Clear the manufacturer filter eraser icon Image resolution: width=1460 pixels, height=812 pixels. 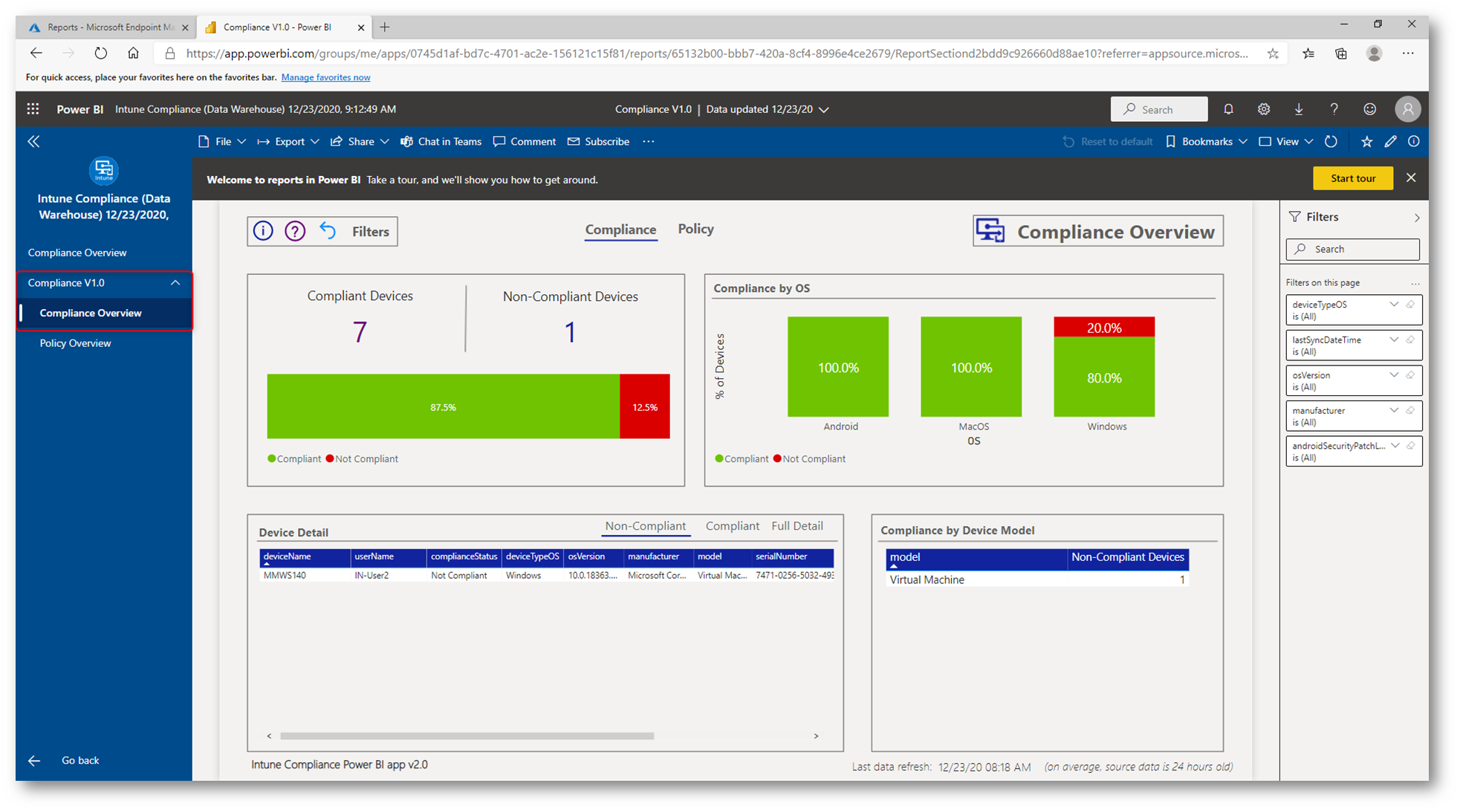(1410, 410)
